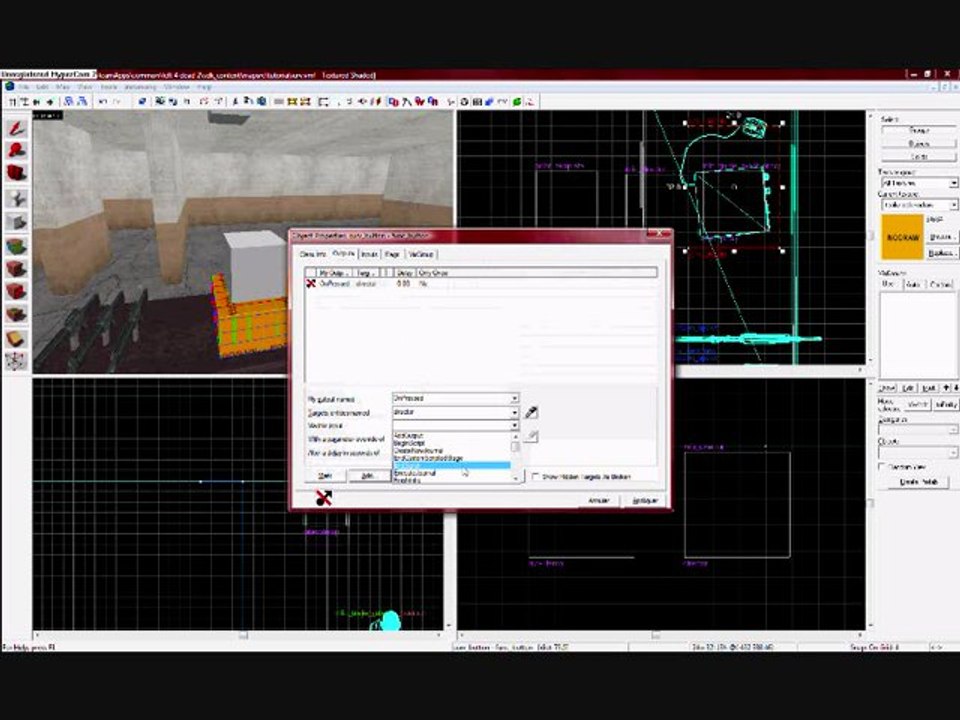The image size is (960, 720).
Task: Move VisGroup up with the arrow button
Action: 946,388
